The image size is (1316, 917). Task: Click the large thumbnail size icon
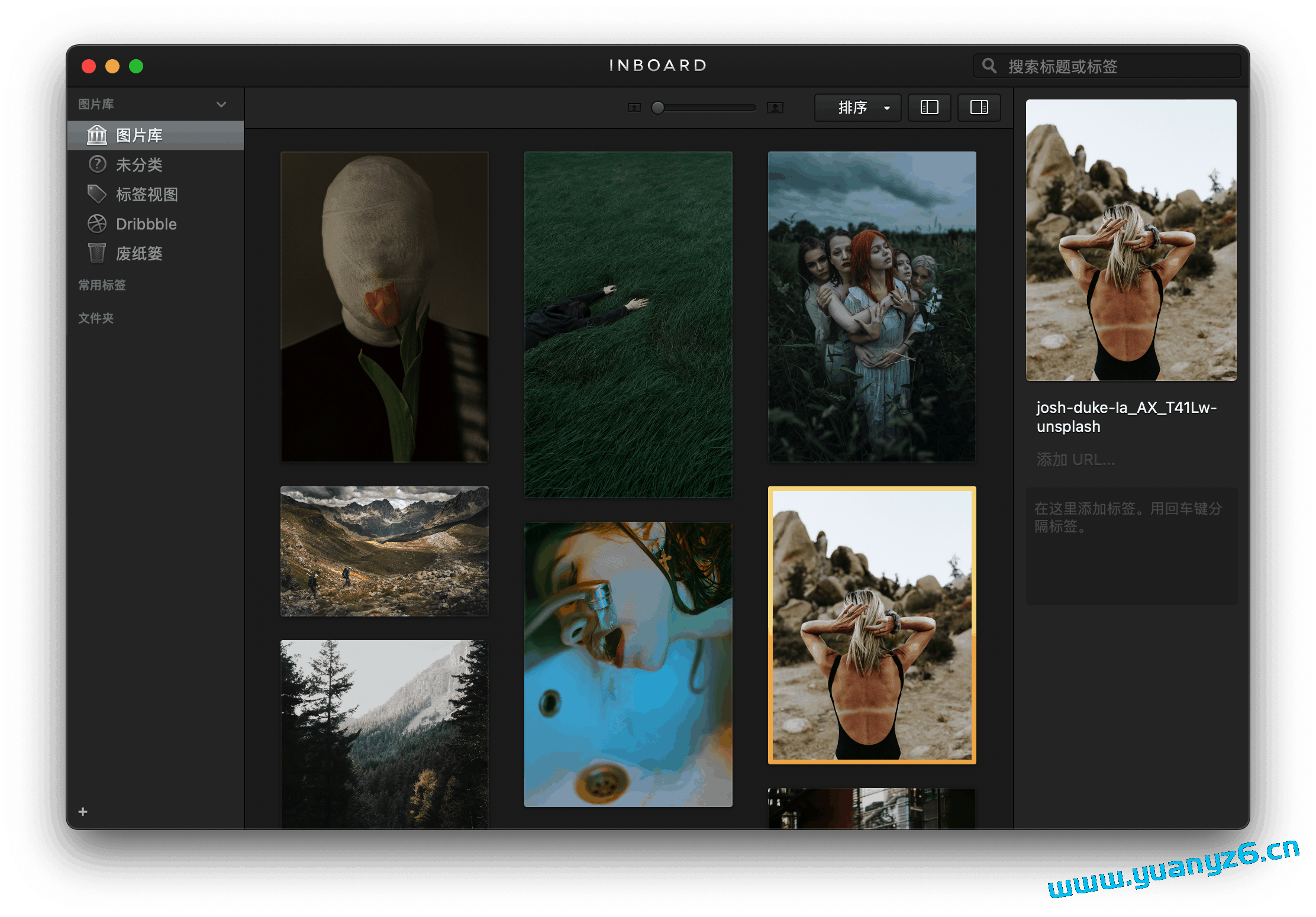[x=775, y=108]
